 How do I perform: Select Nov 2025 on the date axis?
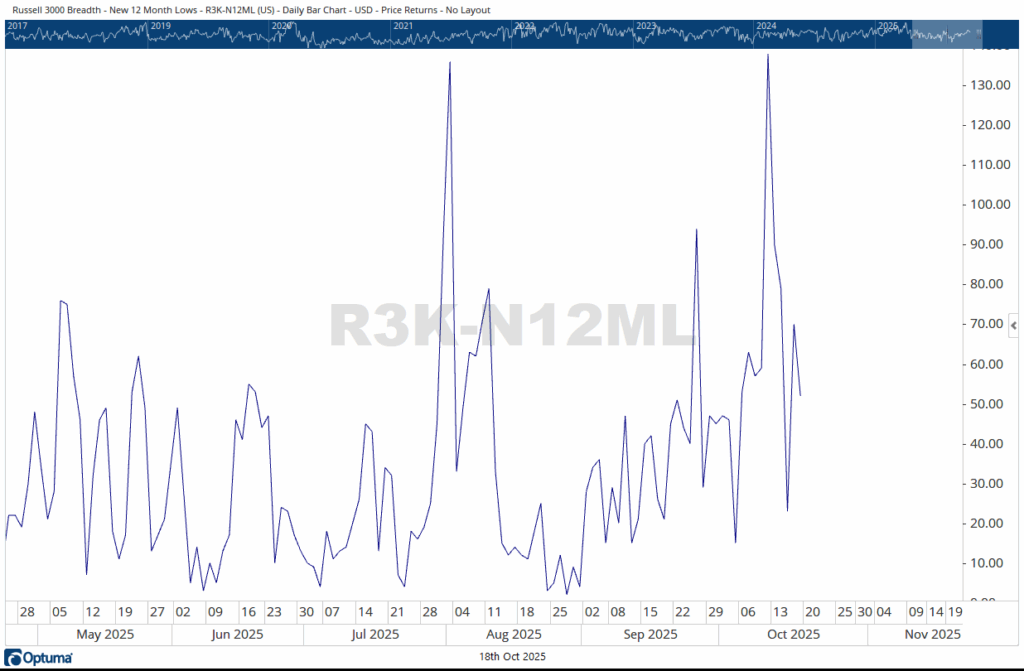(931, 634)
